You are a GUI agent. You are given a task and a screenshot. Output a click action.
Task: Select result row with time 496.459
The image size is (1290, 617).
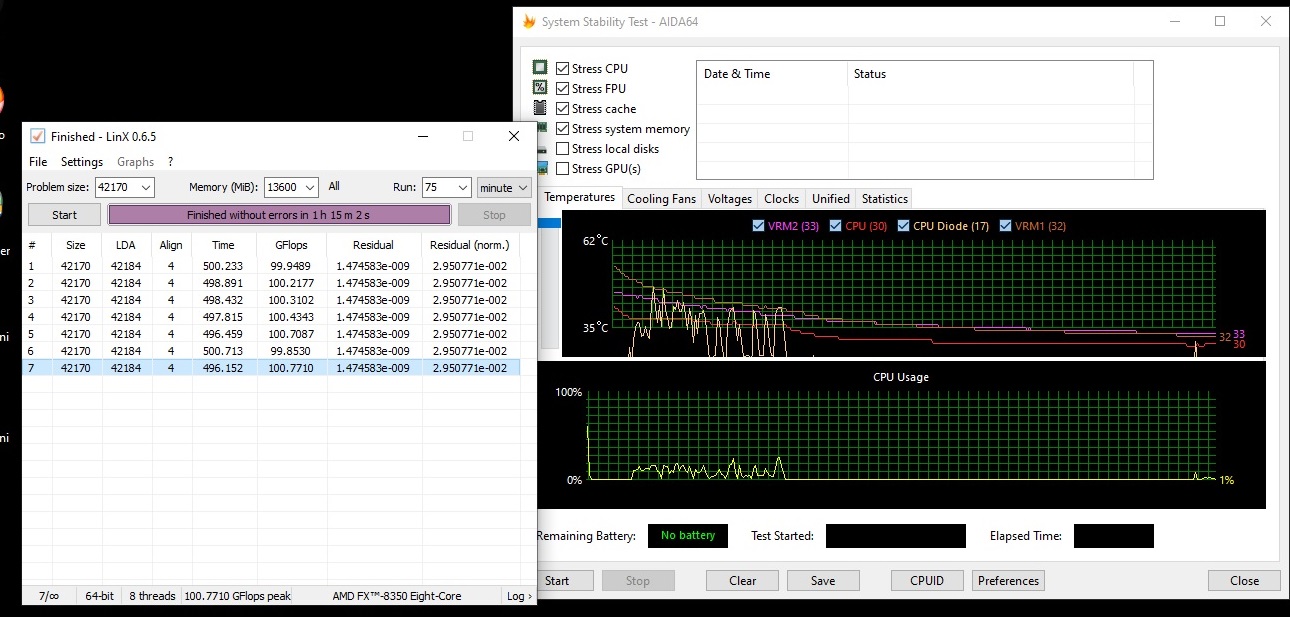pos(271,334)
